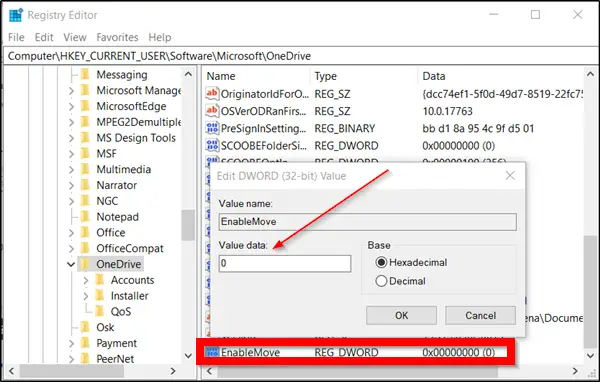Click the values pane scroll up arrow
The height and width of the screenshot is (382, 600).
pos(590,74)
